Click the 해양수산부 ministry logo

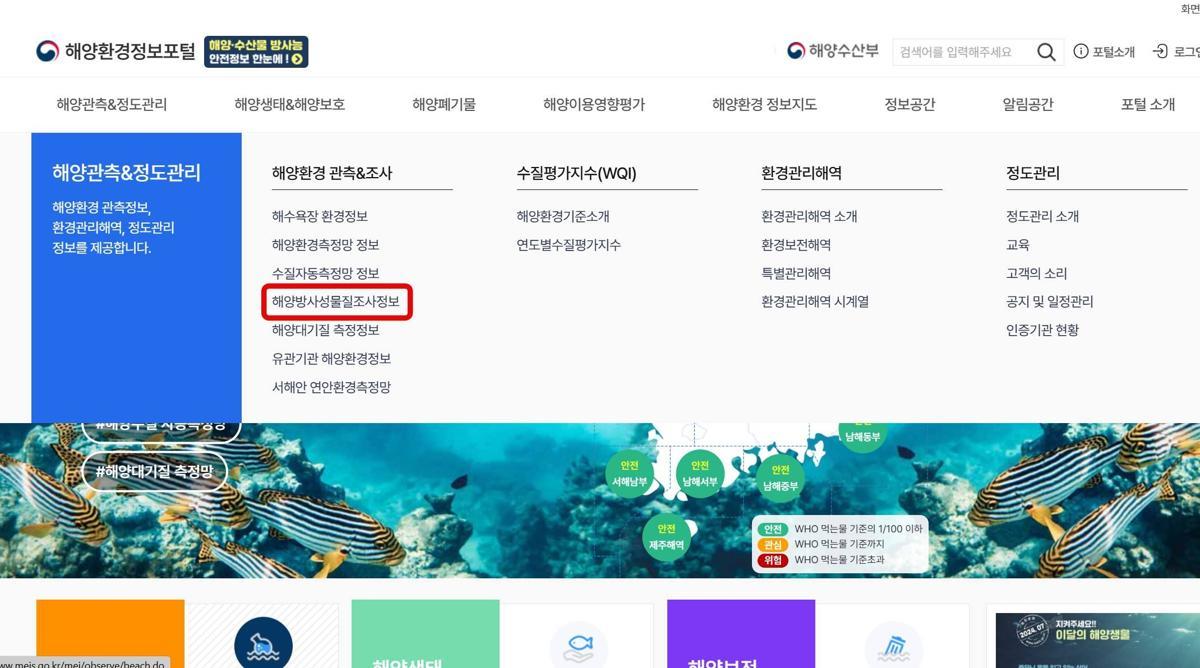point(832,51)
